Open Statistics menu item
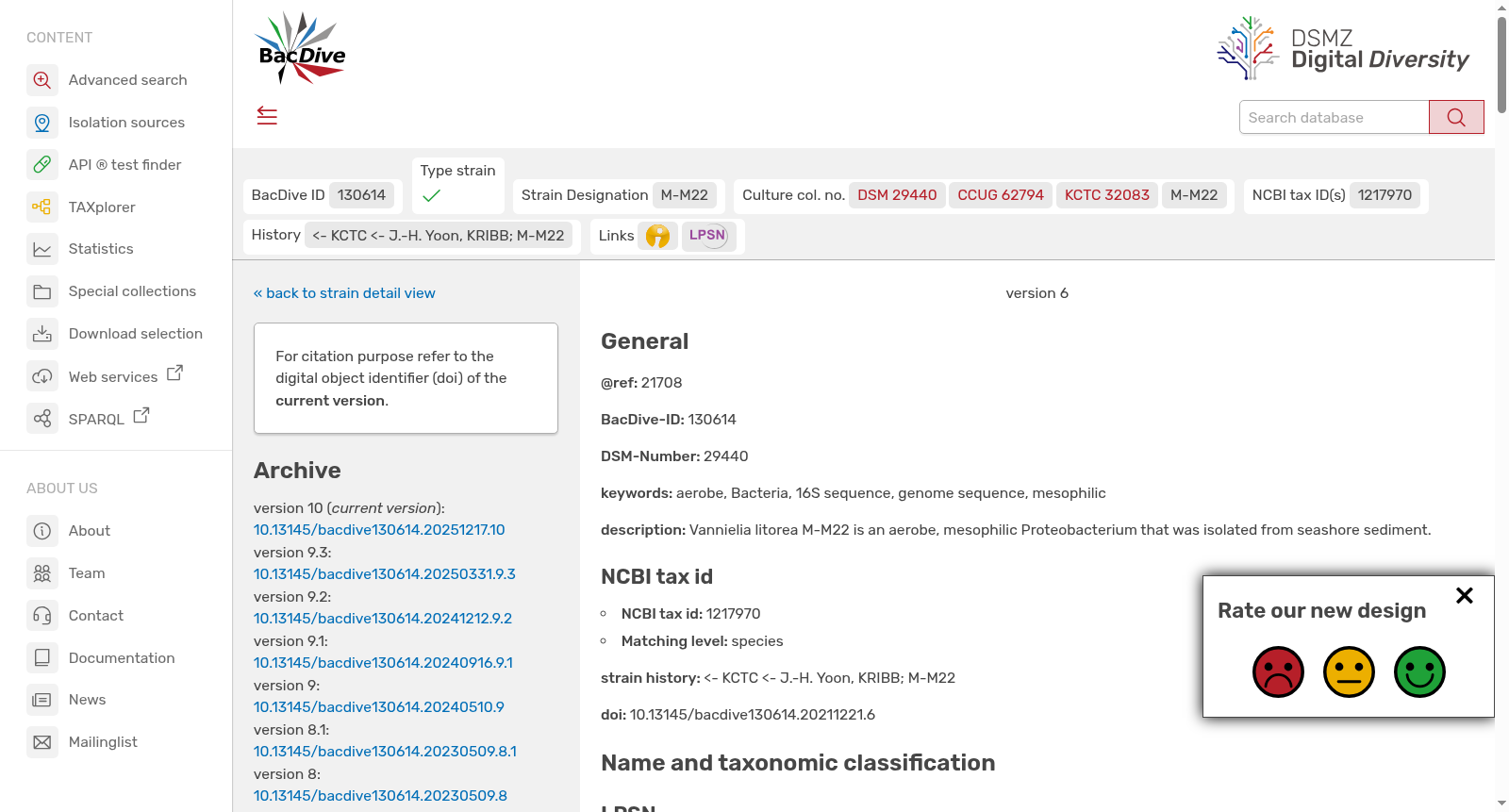This screenshot has height=812, width=1509. 101,249
